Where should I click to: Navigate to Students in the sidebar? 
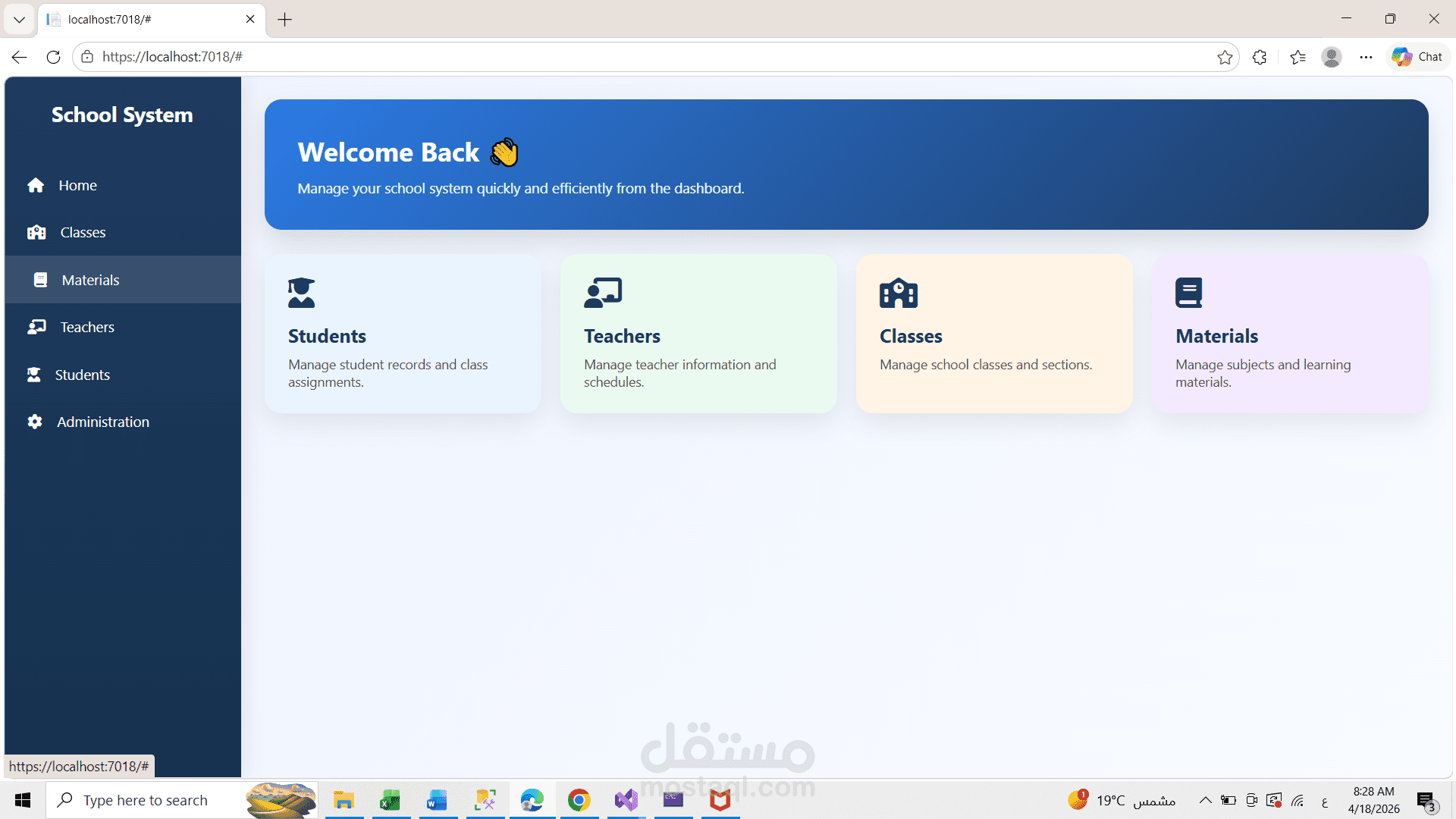123,375
